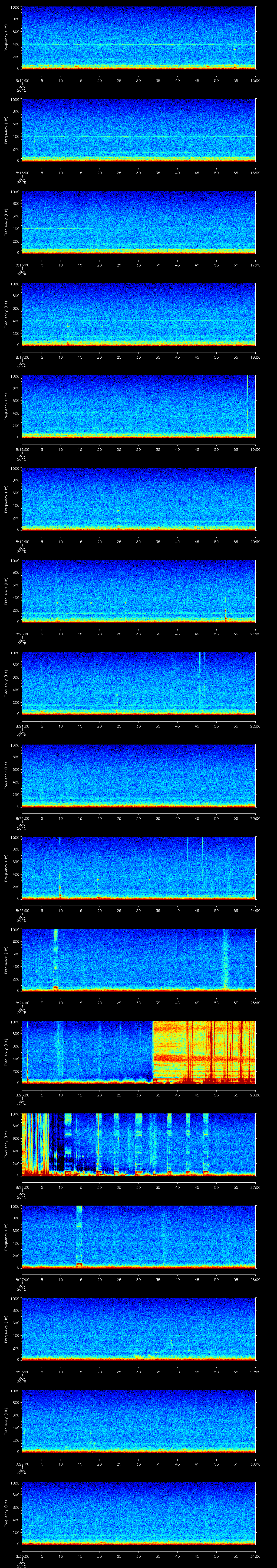277x1568 pixels.
Task: Click the 18:00 end time label
Action: click(256, 357)
